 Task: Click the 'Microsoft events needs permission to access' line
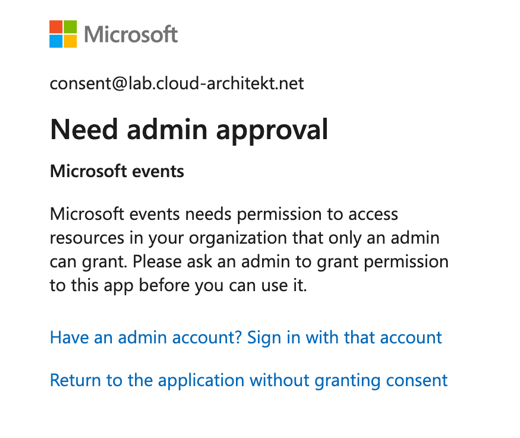point(224,214)
